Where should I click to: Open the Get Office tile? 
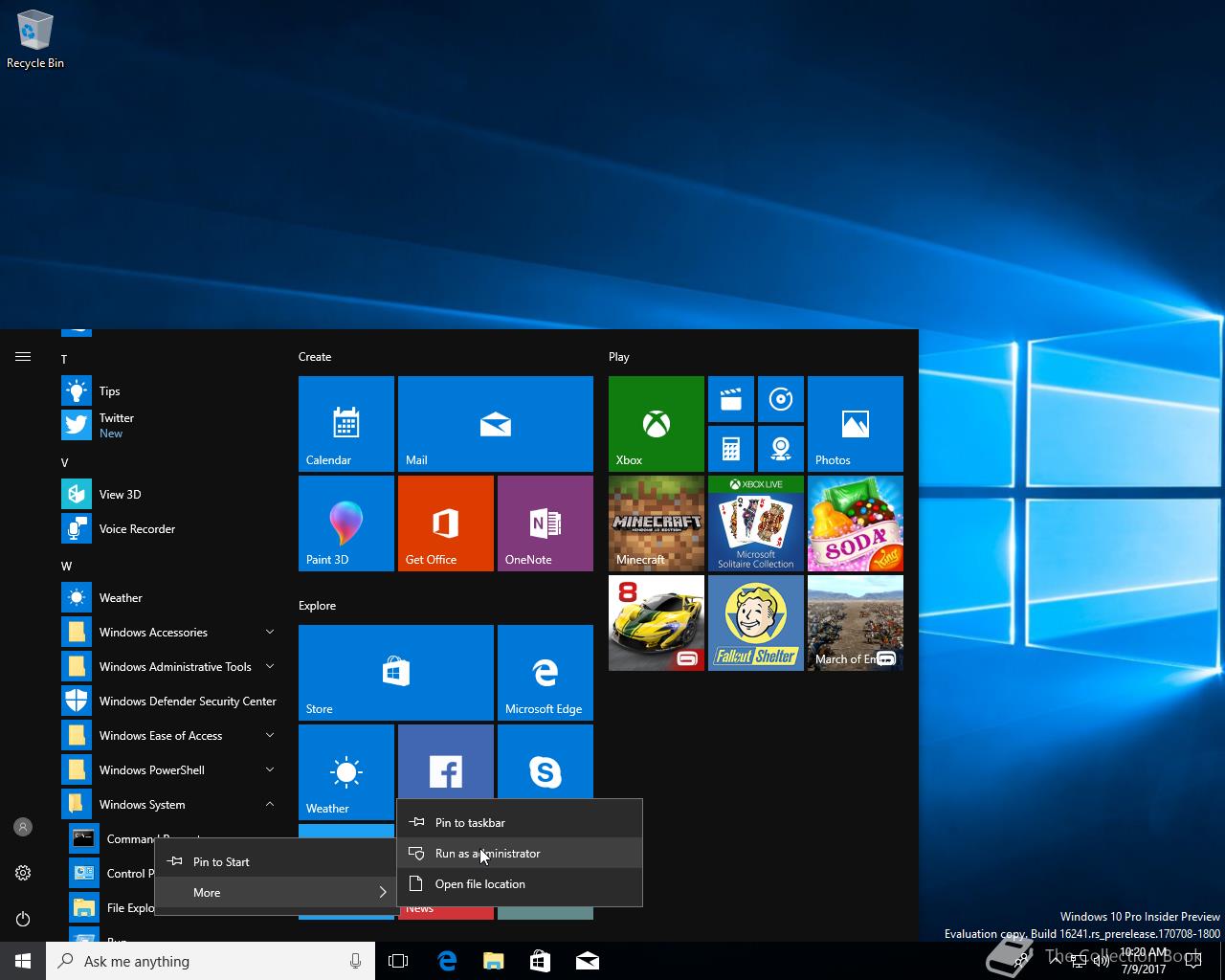(x=446, y=523)
